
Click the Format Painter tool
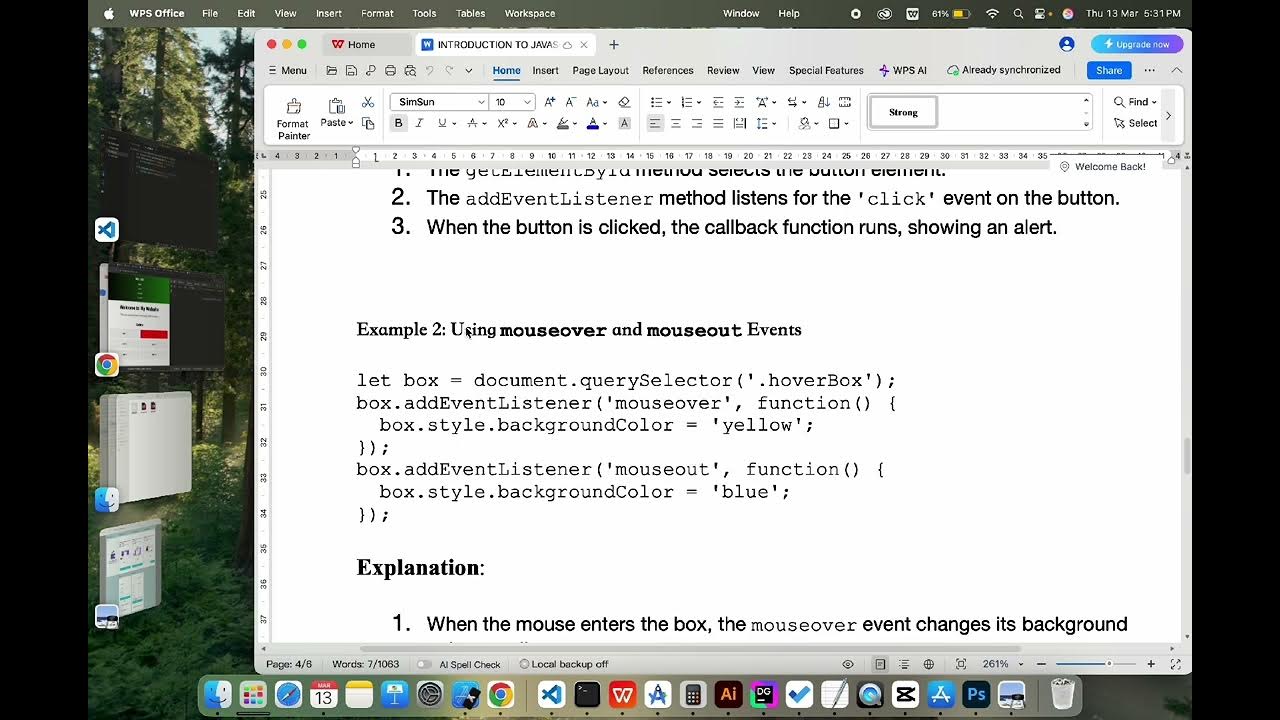point(293,118)
